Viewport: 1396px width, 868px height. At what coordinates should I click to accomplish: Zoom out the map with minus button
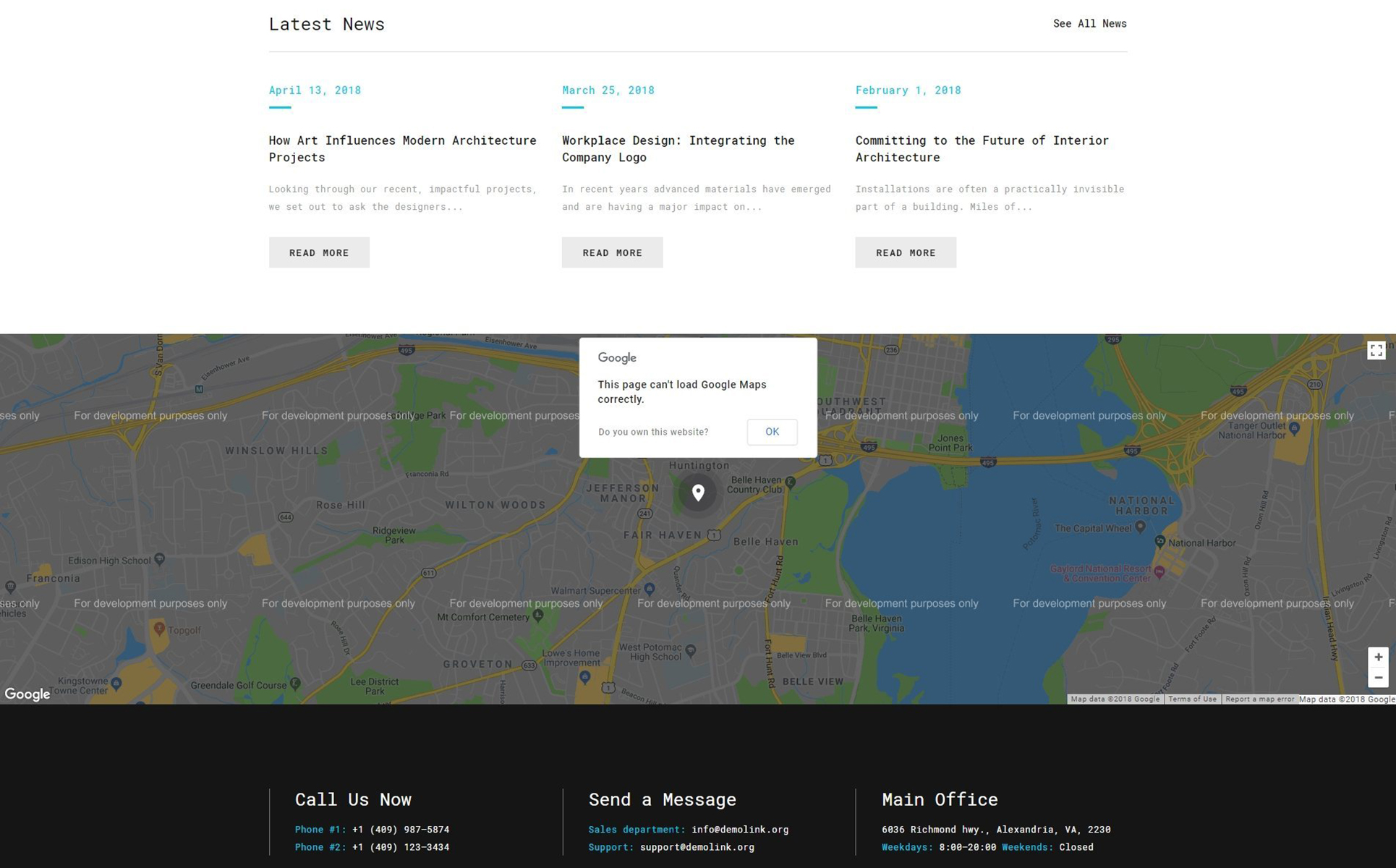[1378, 678]
